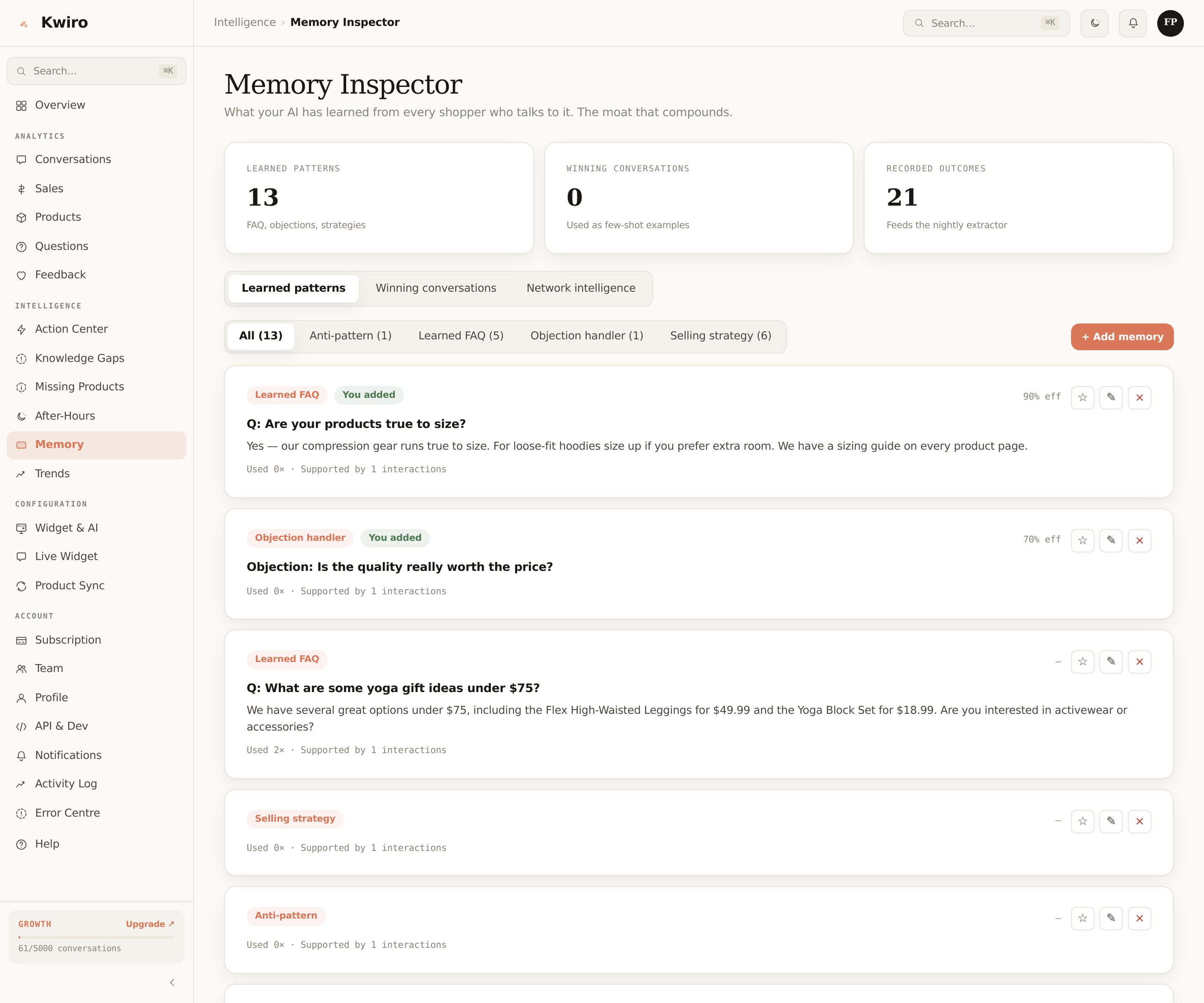Click 'Q: Are your products true to size?'
Viewport: 1204px width, 1003px height.
tap(356, 424)
